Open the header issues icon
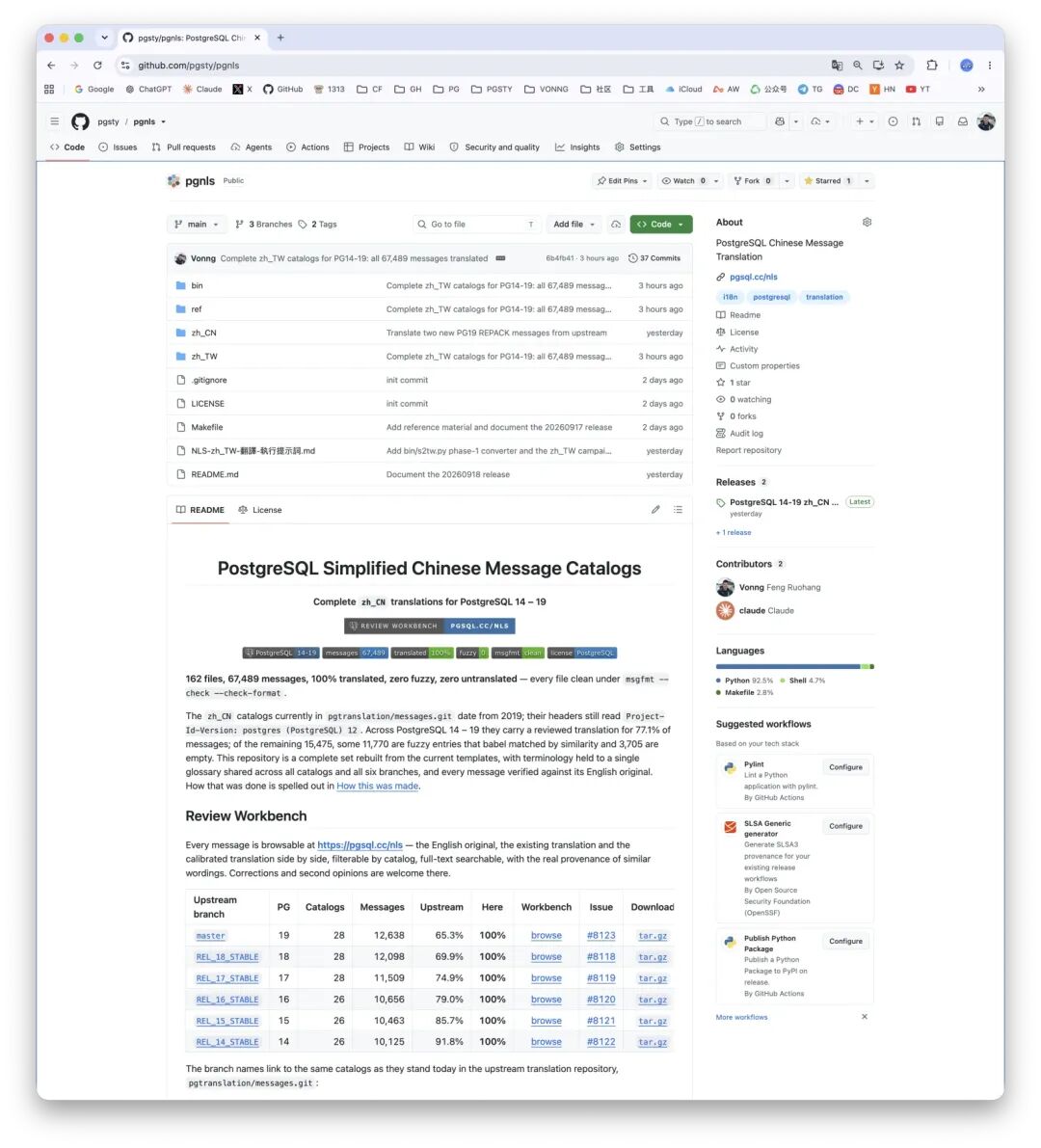This screenshot has width=1041, height=1148. 893,121
